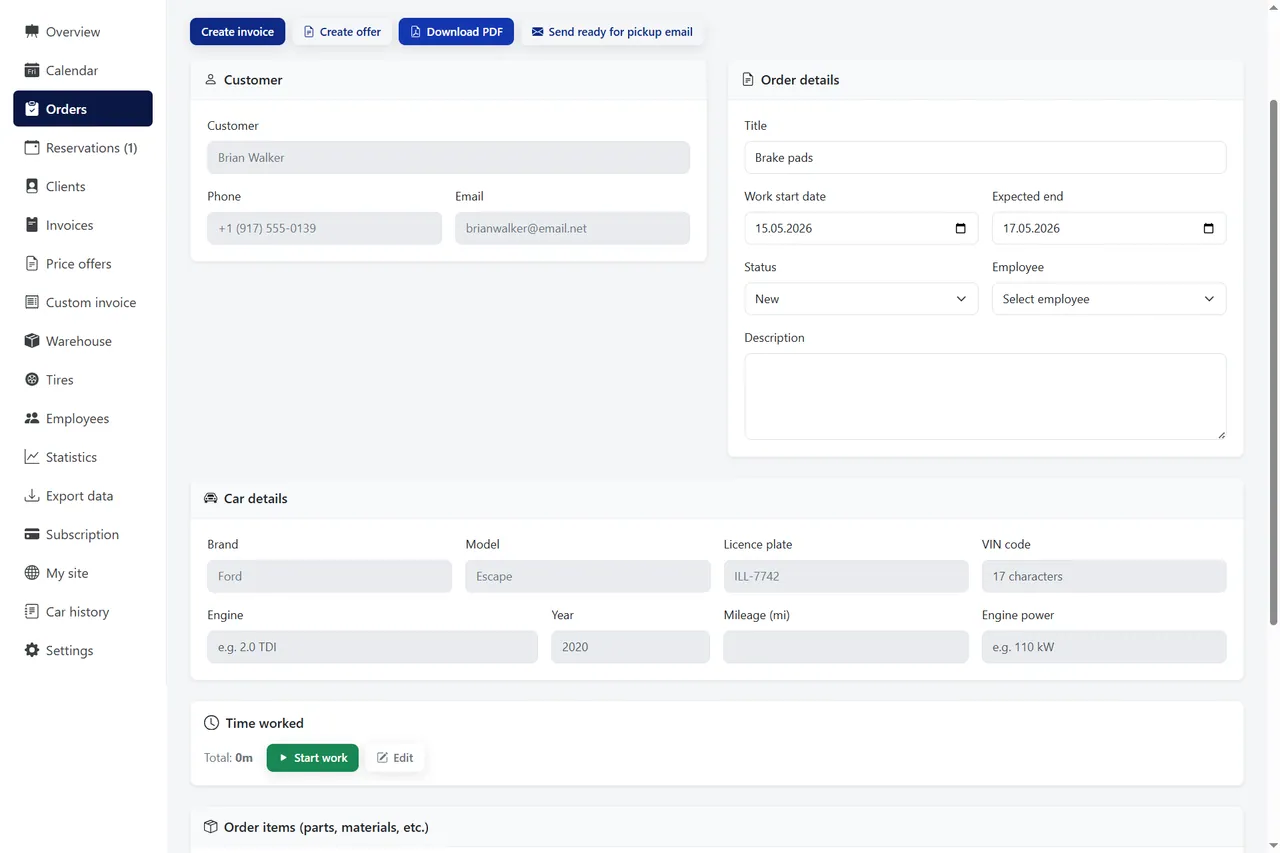Click the clock icon beside Time worked
This screenshot has width=1280, height=853.
click(x=211, y=723)
